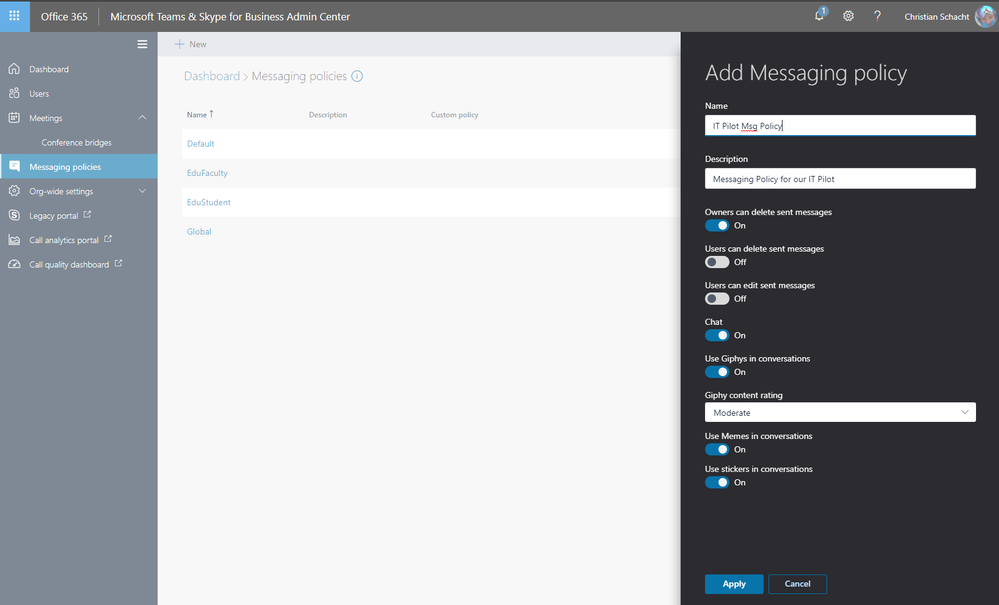This screenshot has width=999, height=605.
Task: Collapse sidebar with hamburger menu icon
Action: click(x=142, y=44)
